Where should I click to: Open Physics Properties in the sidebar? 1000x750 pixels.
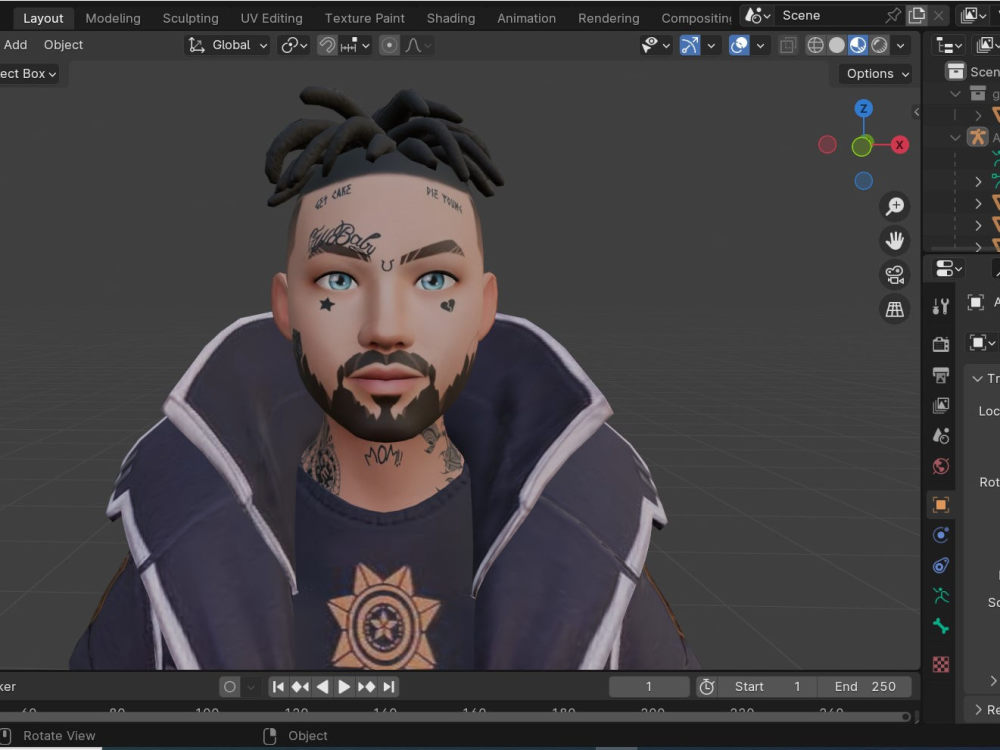click(x=940, y=565)
